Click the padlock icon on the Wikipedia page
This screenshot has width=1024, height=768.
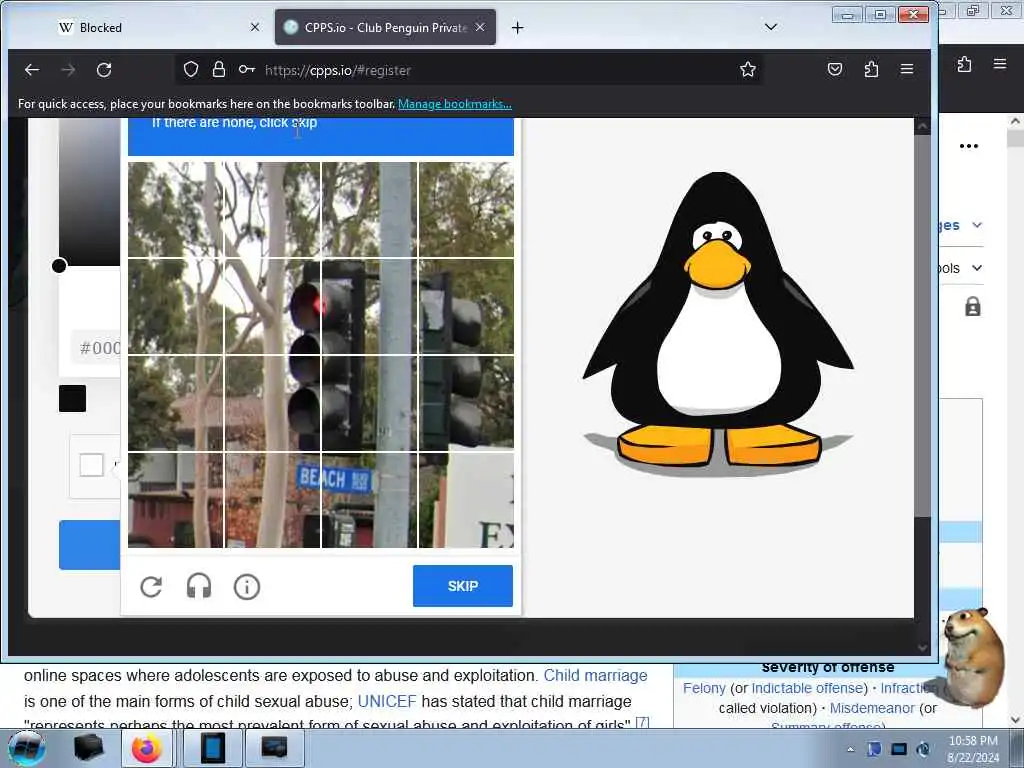point(972,306)
